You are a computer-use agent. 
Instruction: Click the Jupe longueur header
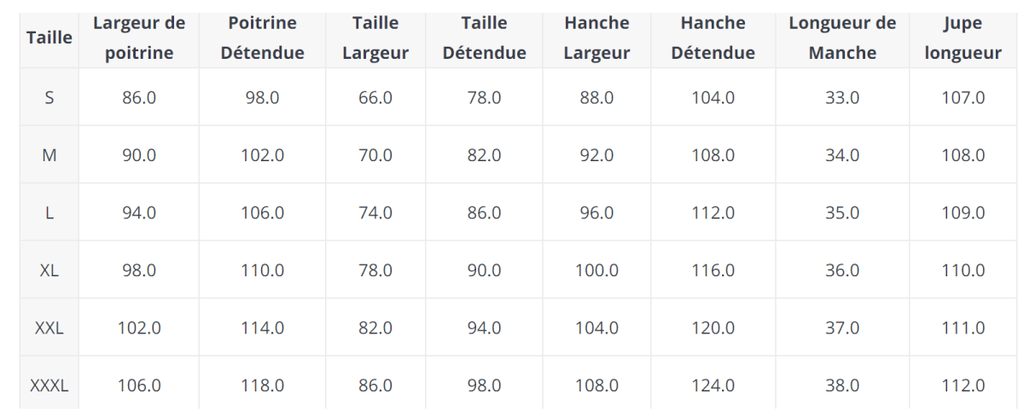click(963, 38)
